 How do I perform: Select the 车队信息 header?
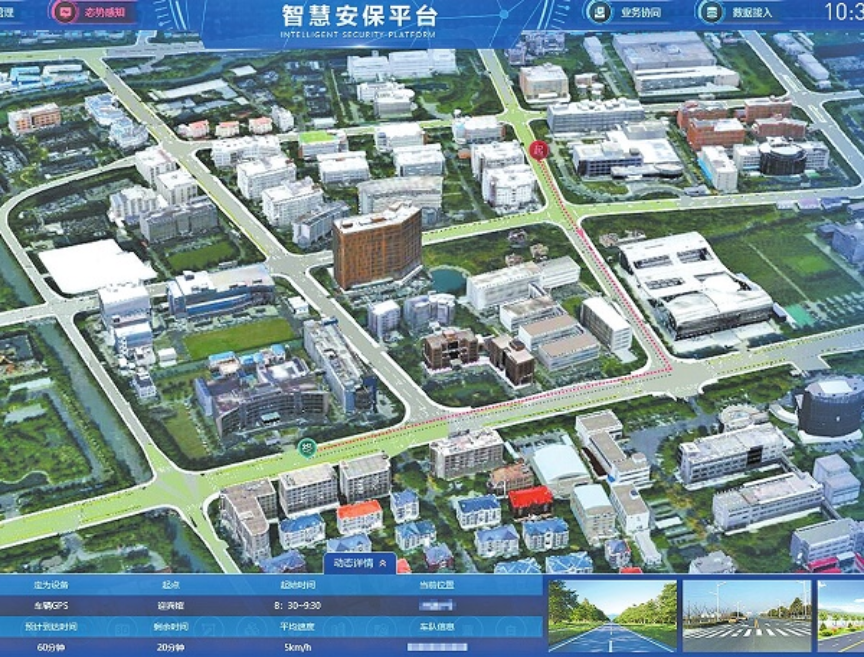(437, 627)
